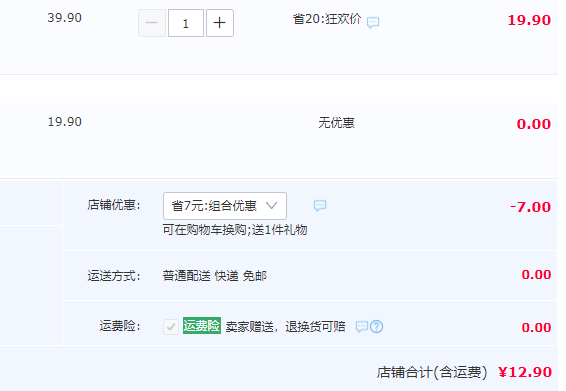
Task: Click the second row's 0.00 subtotal
Action: pyautogui.click(x=534, y=124)
